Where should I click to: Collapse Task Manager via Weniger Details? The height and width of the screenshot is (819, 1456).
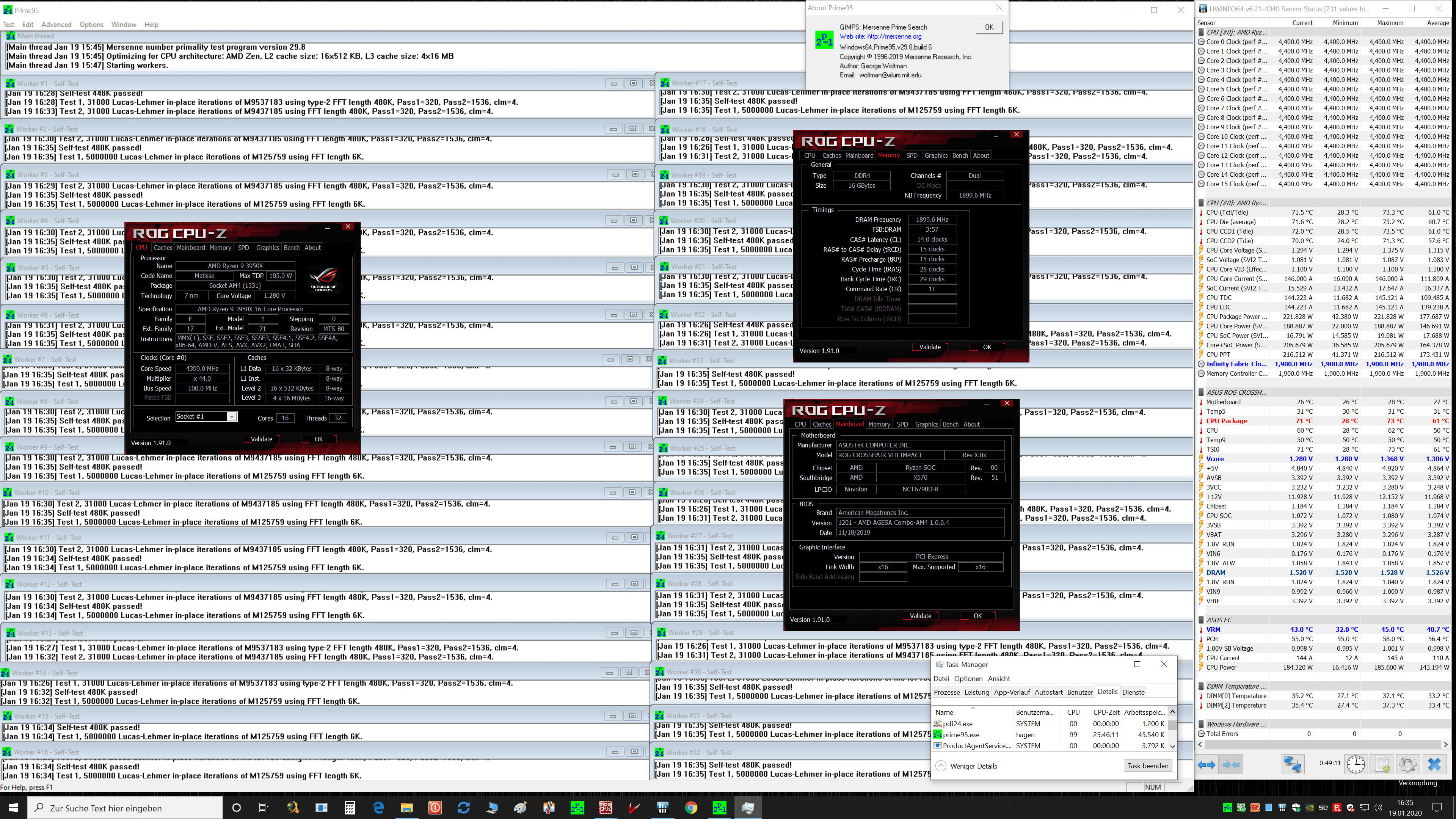click(966, 766)
